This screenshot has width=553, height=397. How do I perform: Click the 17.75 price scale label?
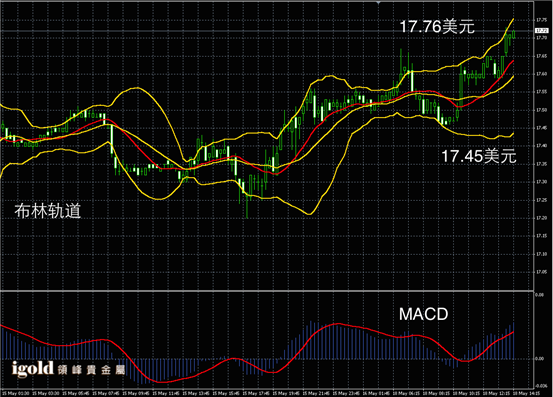pos(541,20)
